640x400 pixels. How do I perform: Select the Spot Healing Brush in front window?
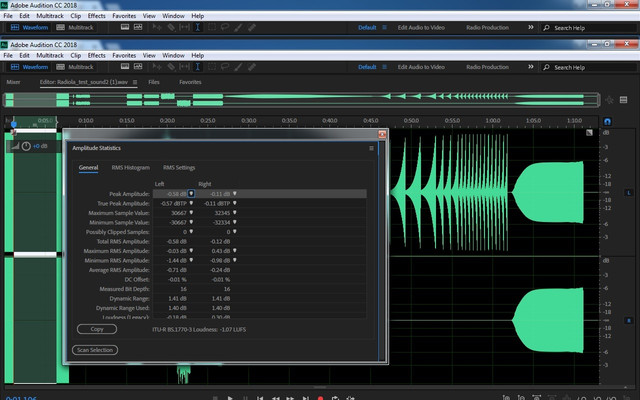(252, 67)
